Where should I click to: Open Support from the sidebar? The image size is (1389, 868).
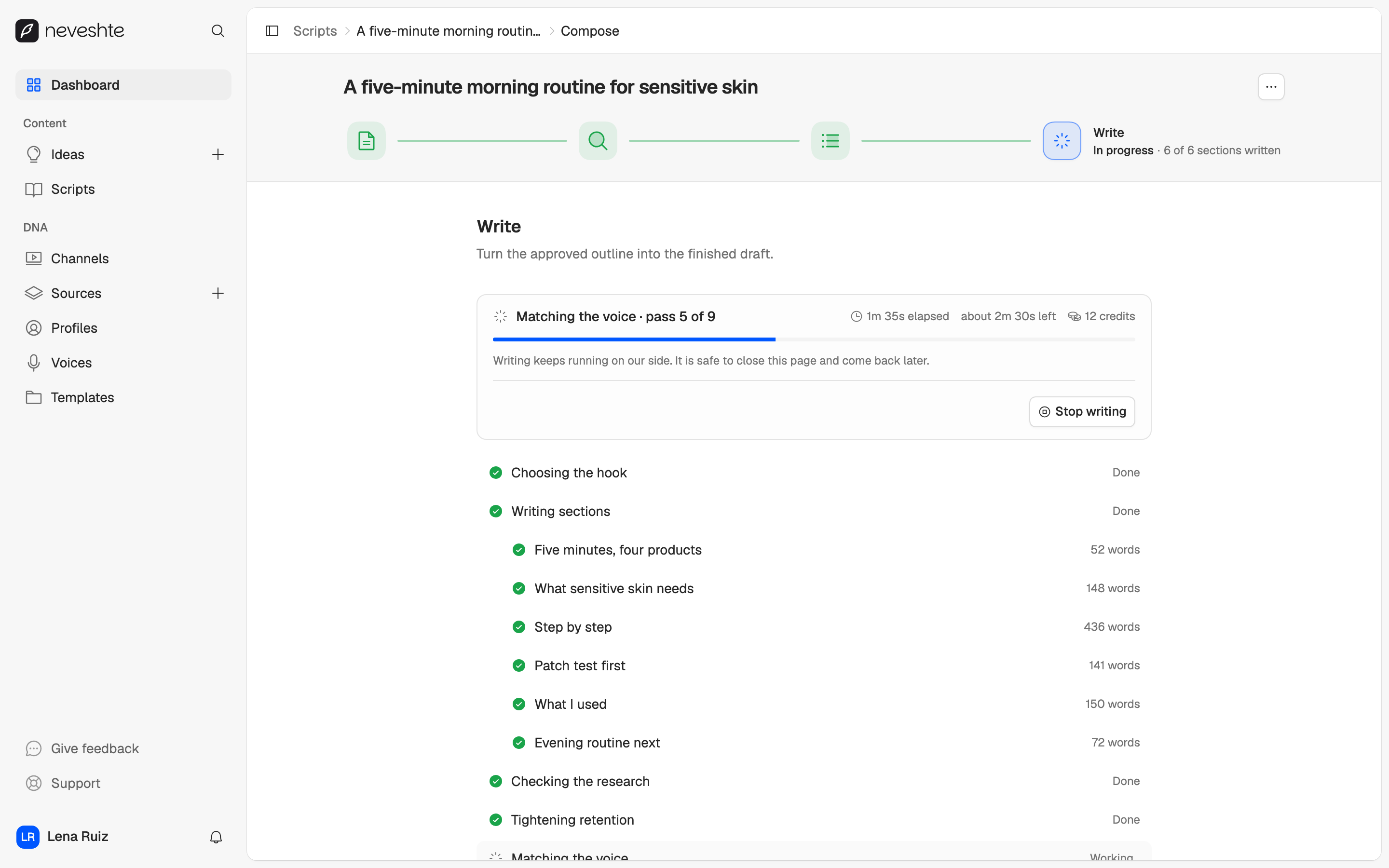(x=123, y=784)
